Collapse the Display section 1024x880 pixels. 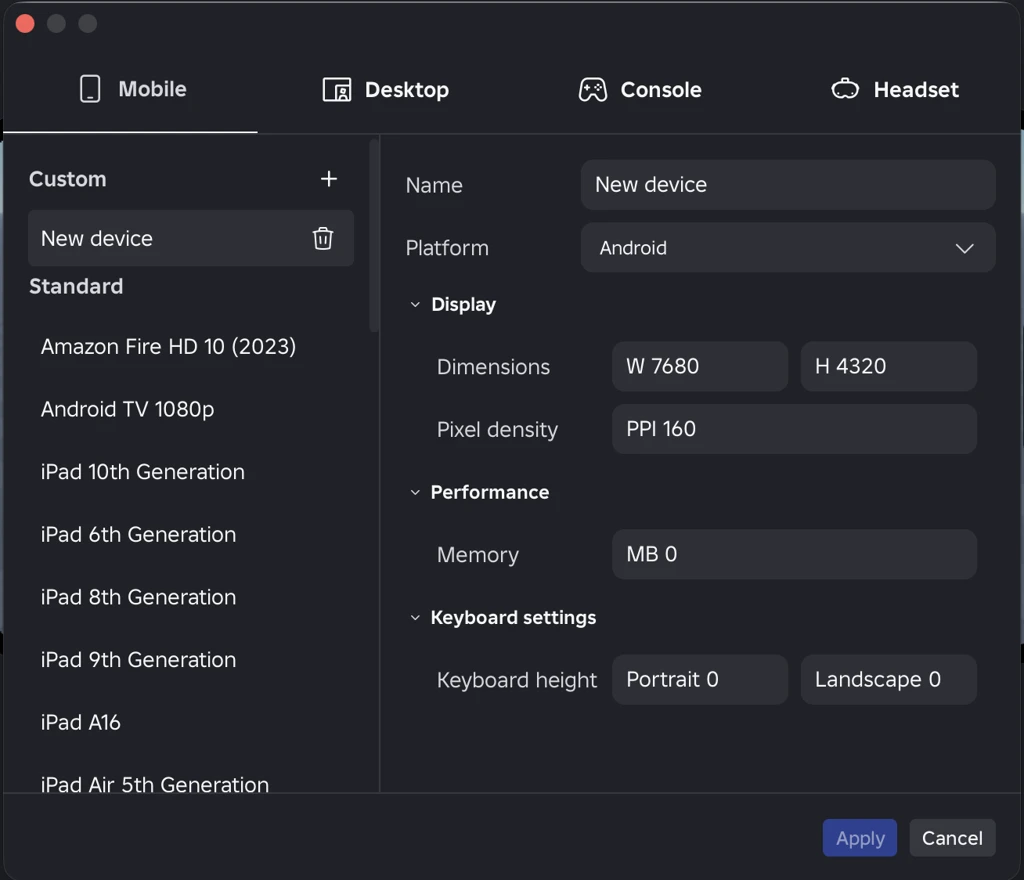coord(415,305)
